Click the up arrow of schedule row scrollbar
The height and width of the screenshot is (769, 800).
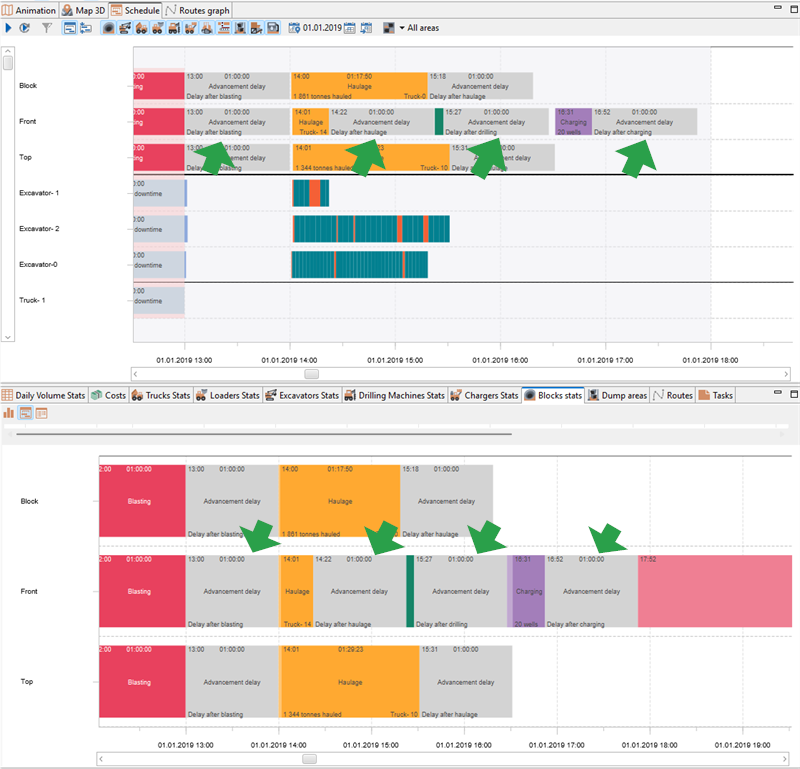(x=8, y=51)
